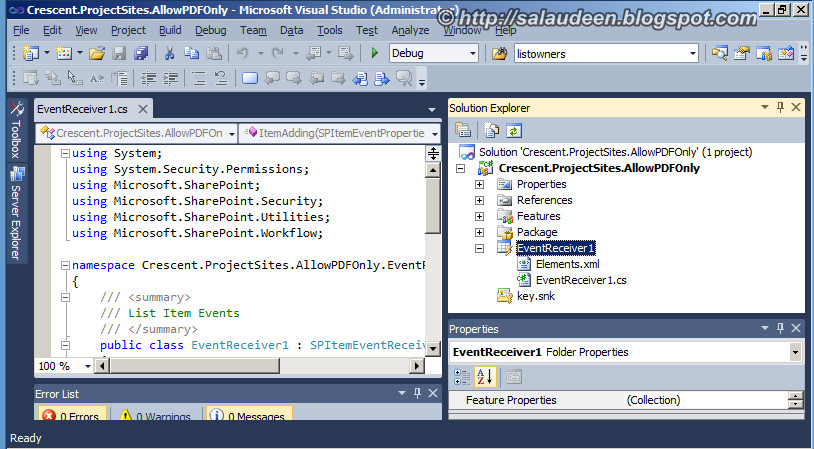The image size is (814, 449).
Task: Open the Debug configuration dropdown
Action: 472,53
